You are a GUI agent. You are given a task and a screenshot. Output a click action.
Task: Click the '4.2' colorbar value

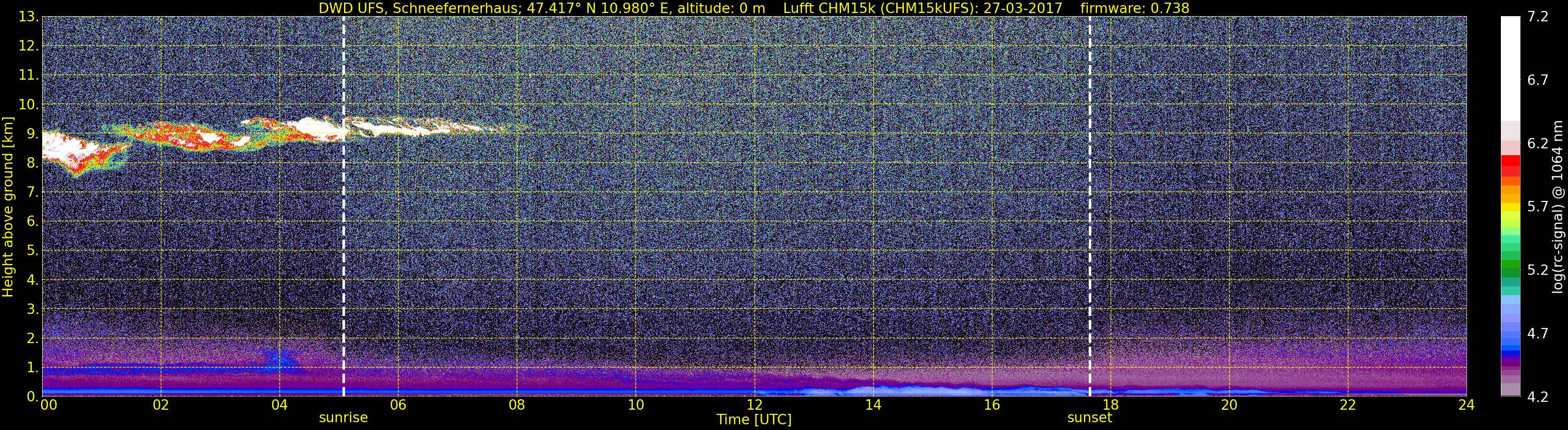[1538, 397]
